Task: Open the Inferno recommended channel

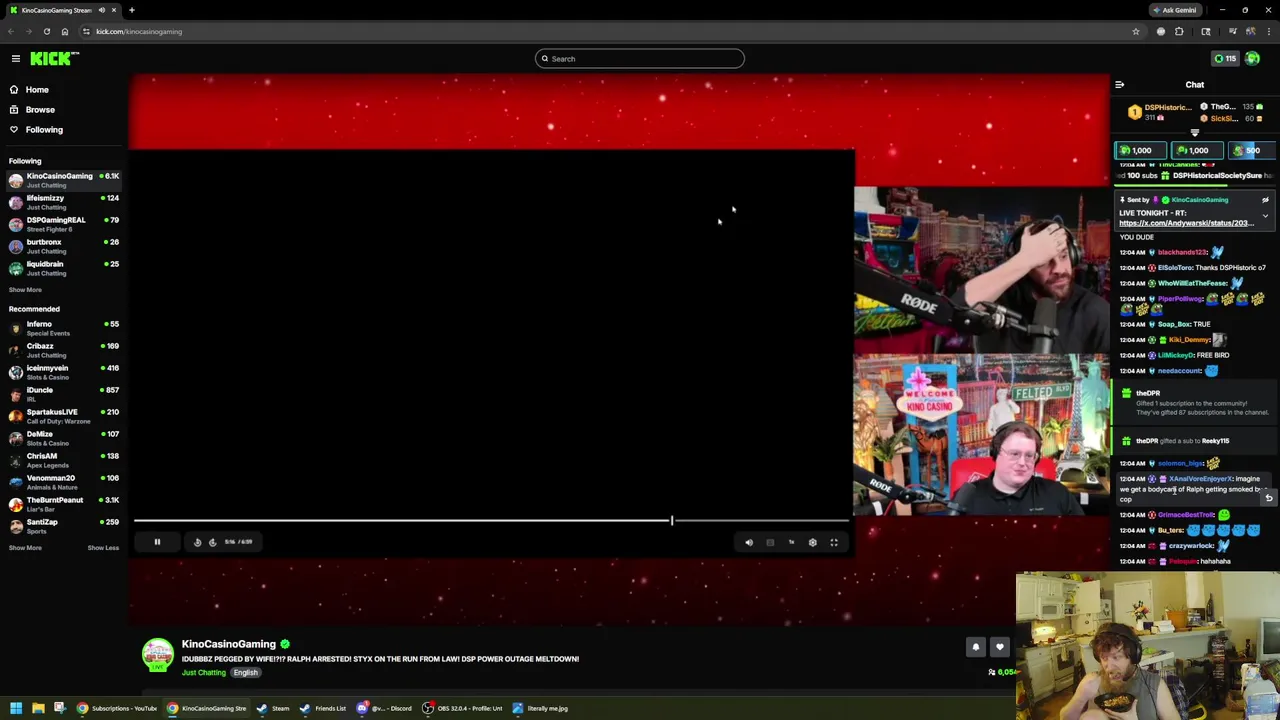Action: click(64, 328)
